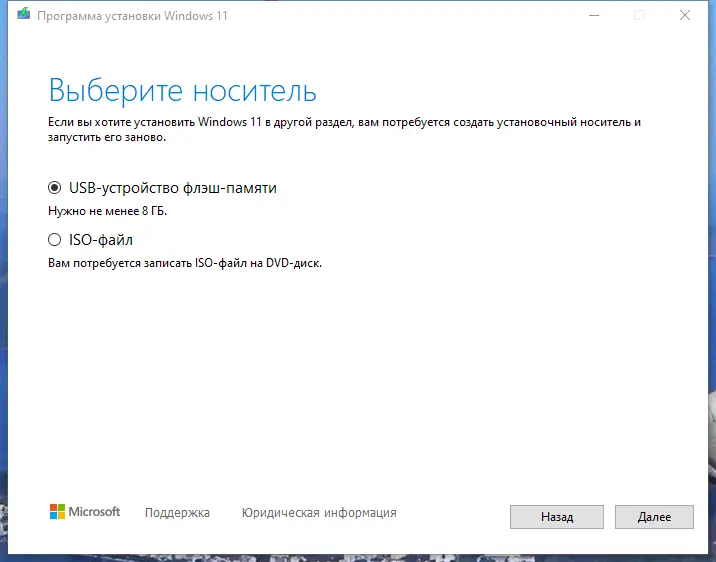
Task: Choose the ISO-файл radio option
Action: [54, 240]
